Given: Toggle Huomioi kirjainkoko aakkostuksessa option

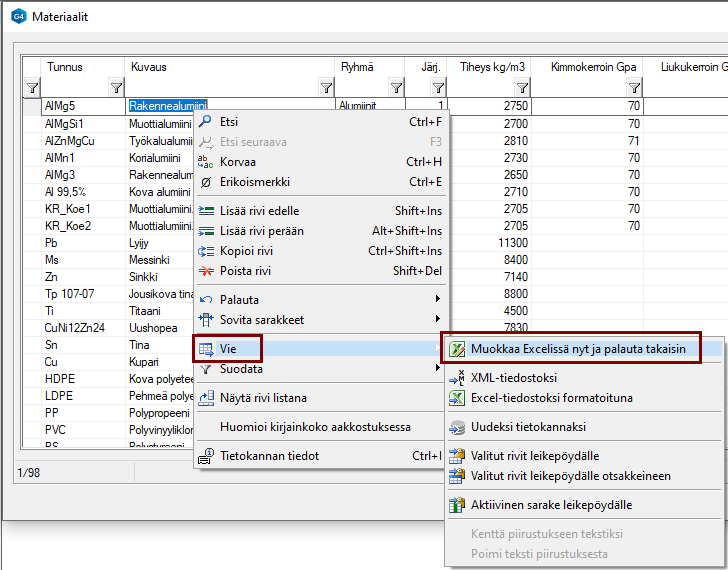Looking at the screenshot, I should tap(315, 427).
